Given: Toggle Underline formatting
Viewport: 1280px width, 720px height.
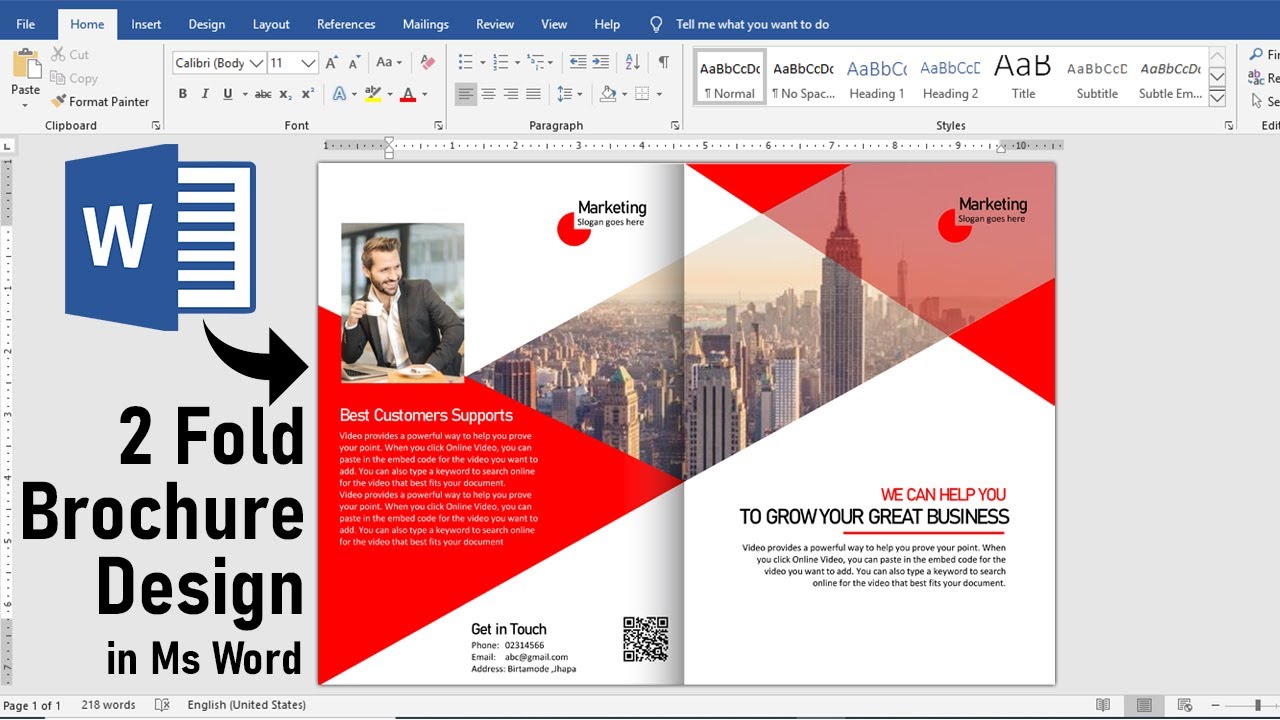Looking at the screenshot, I should pyautogui.click(x=228, y=94).
